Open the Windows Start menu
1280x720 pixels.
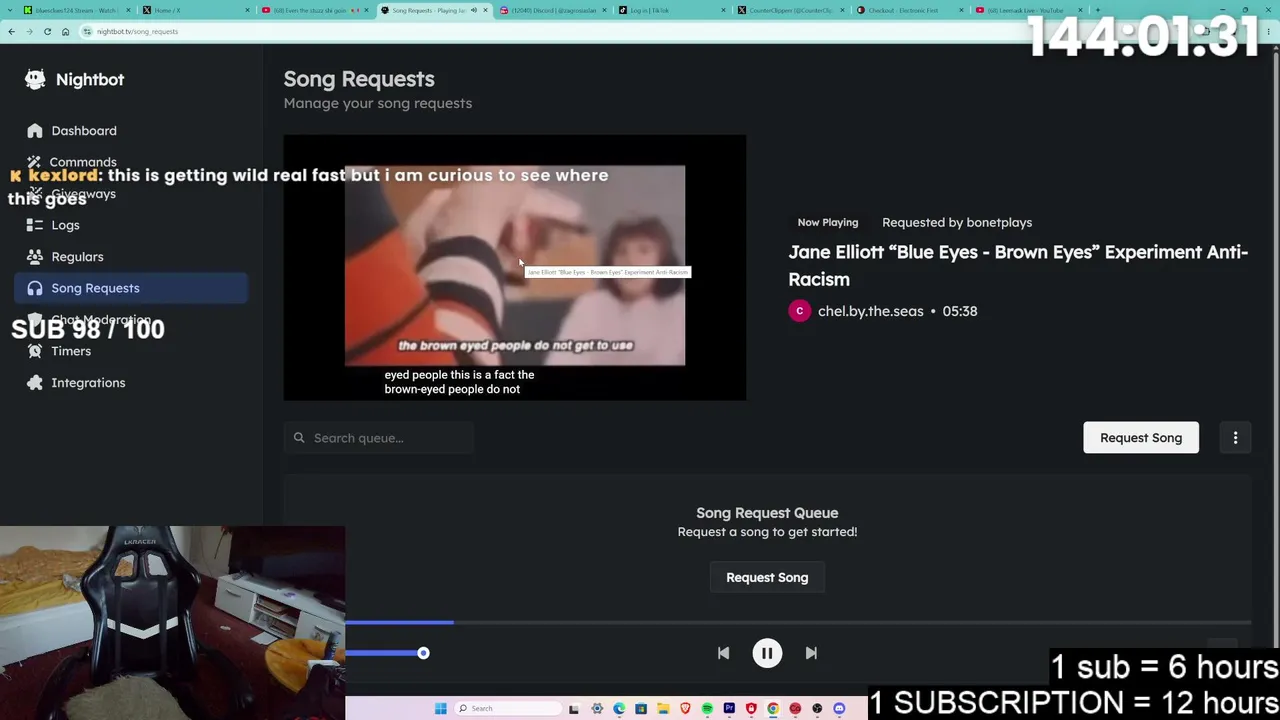click(440, 709)
